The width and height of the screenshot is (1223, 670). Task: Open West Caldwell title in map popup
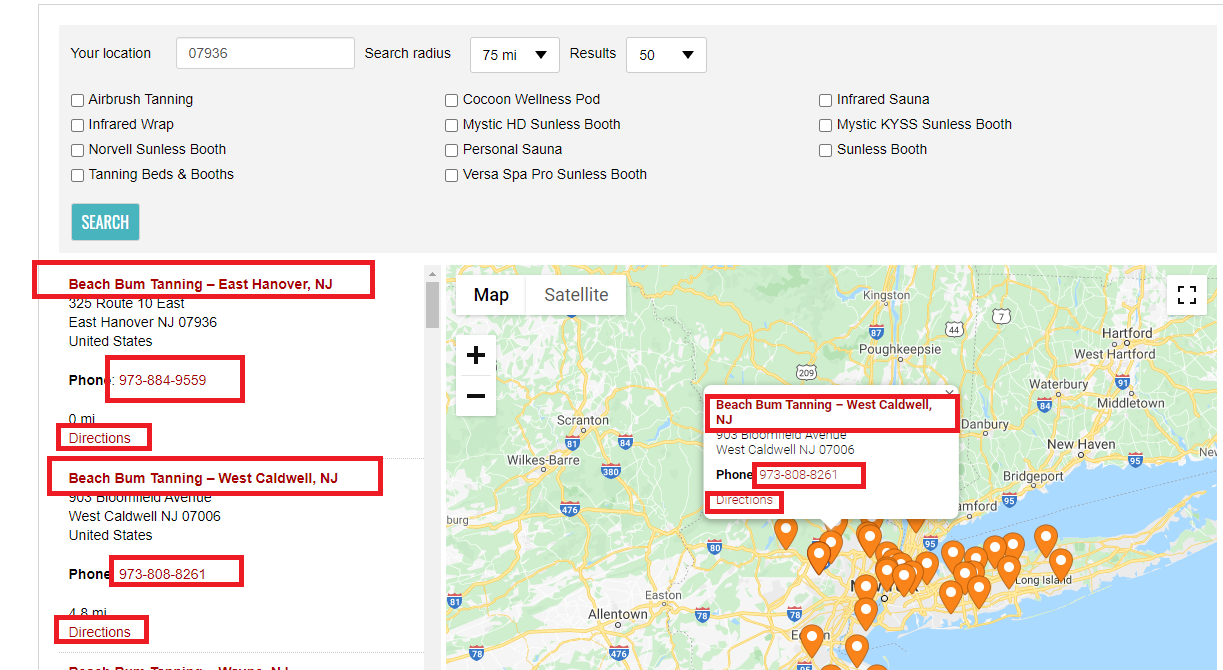824,412
